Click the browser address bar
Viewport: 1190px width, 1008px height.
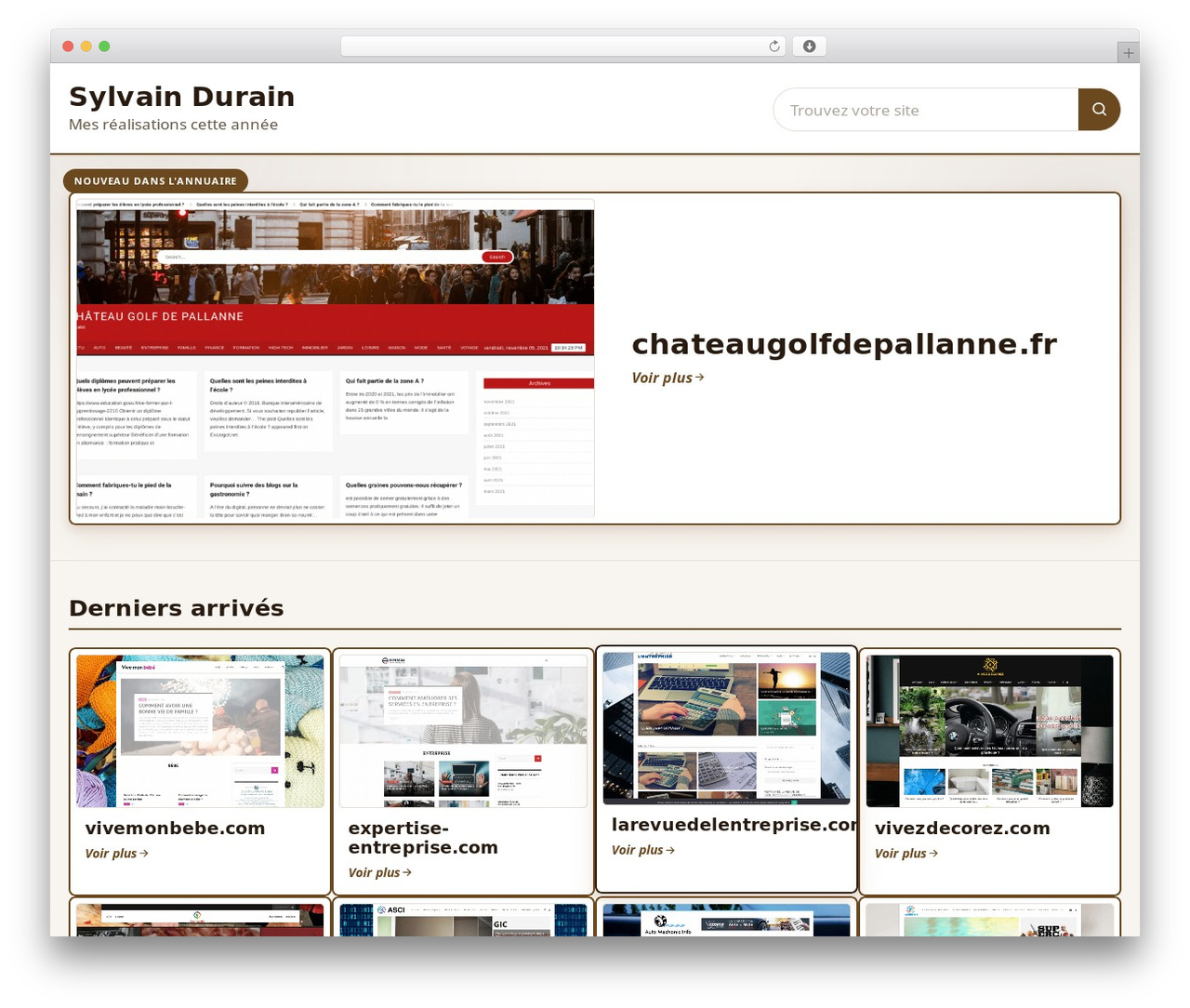point(563,46)
